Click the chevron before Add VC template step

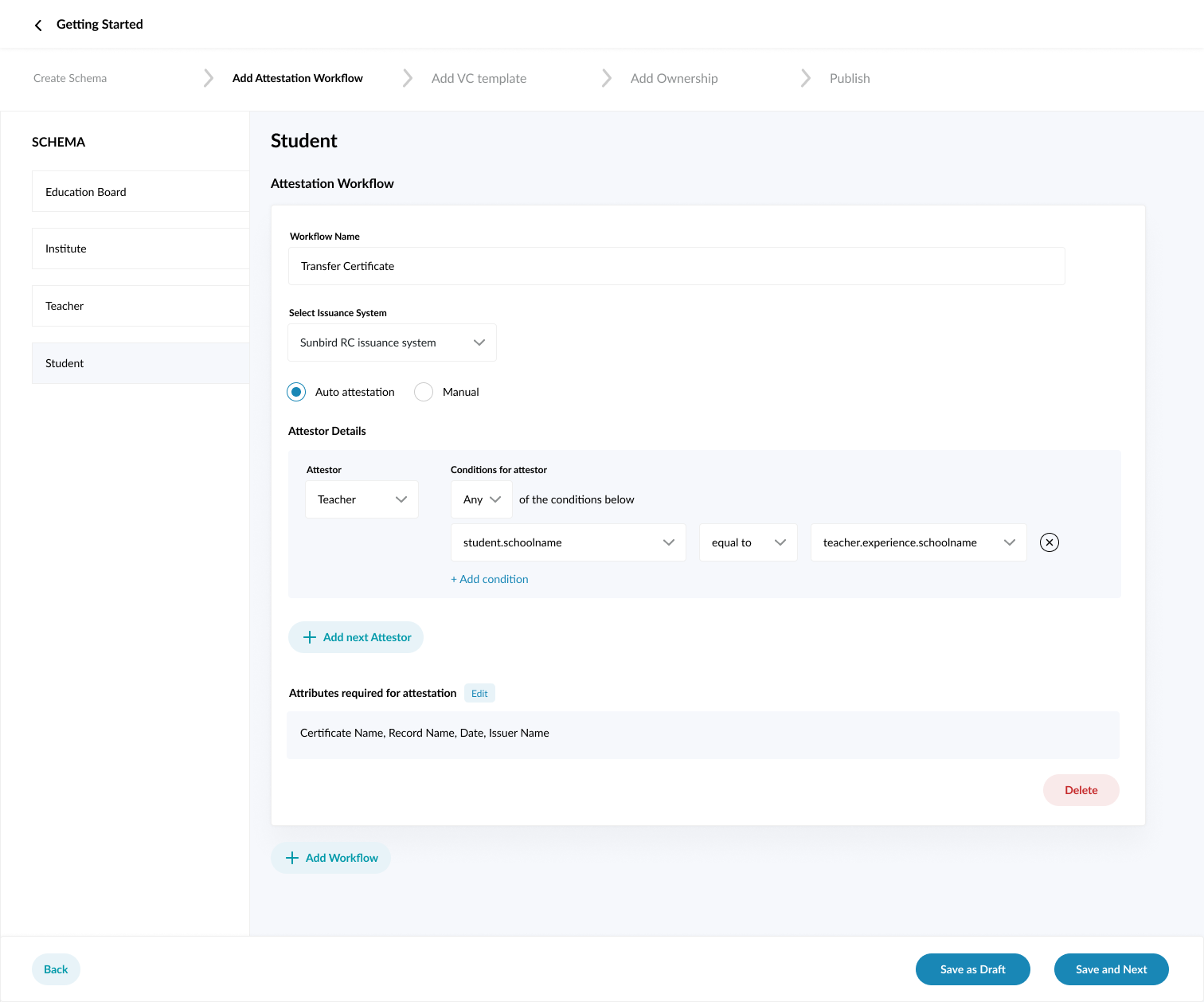point(407,77)
